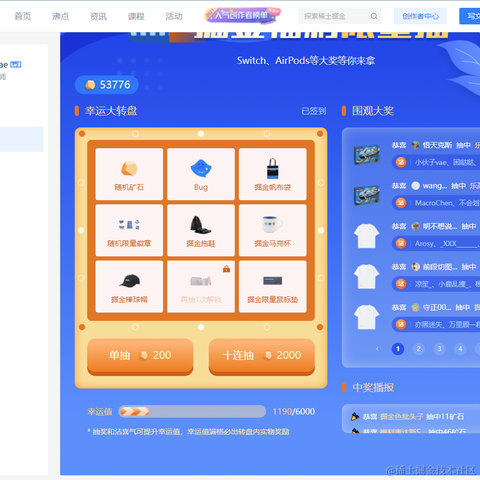Click wang... user avatar
The width and height of the screenshot is (480, 480).
click(415, 186)
